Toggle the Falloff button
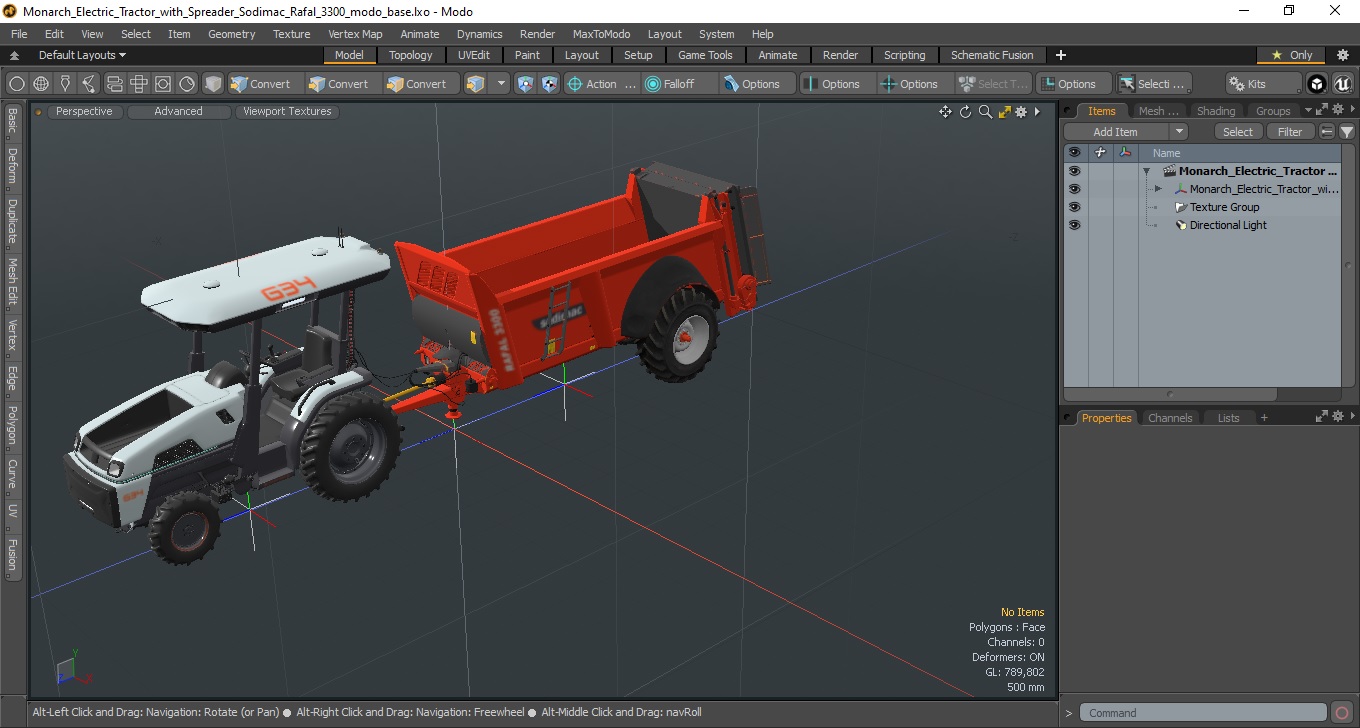The height and width of the screenshot is (728, 1360). point(679,84)
